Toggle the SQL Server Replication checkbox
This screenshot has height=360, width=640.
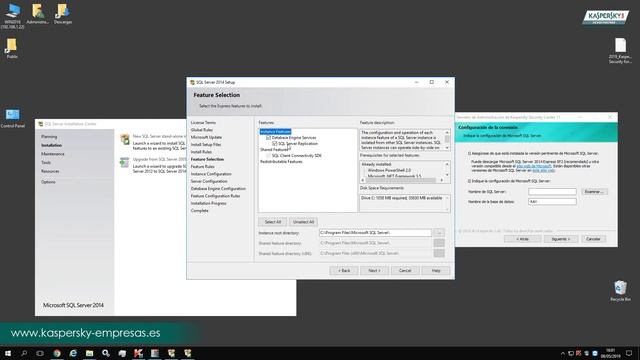tap(275, 144)
